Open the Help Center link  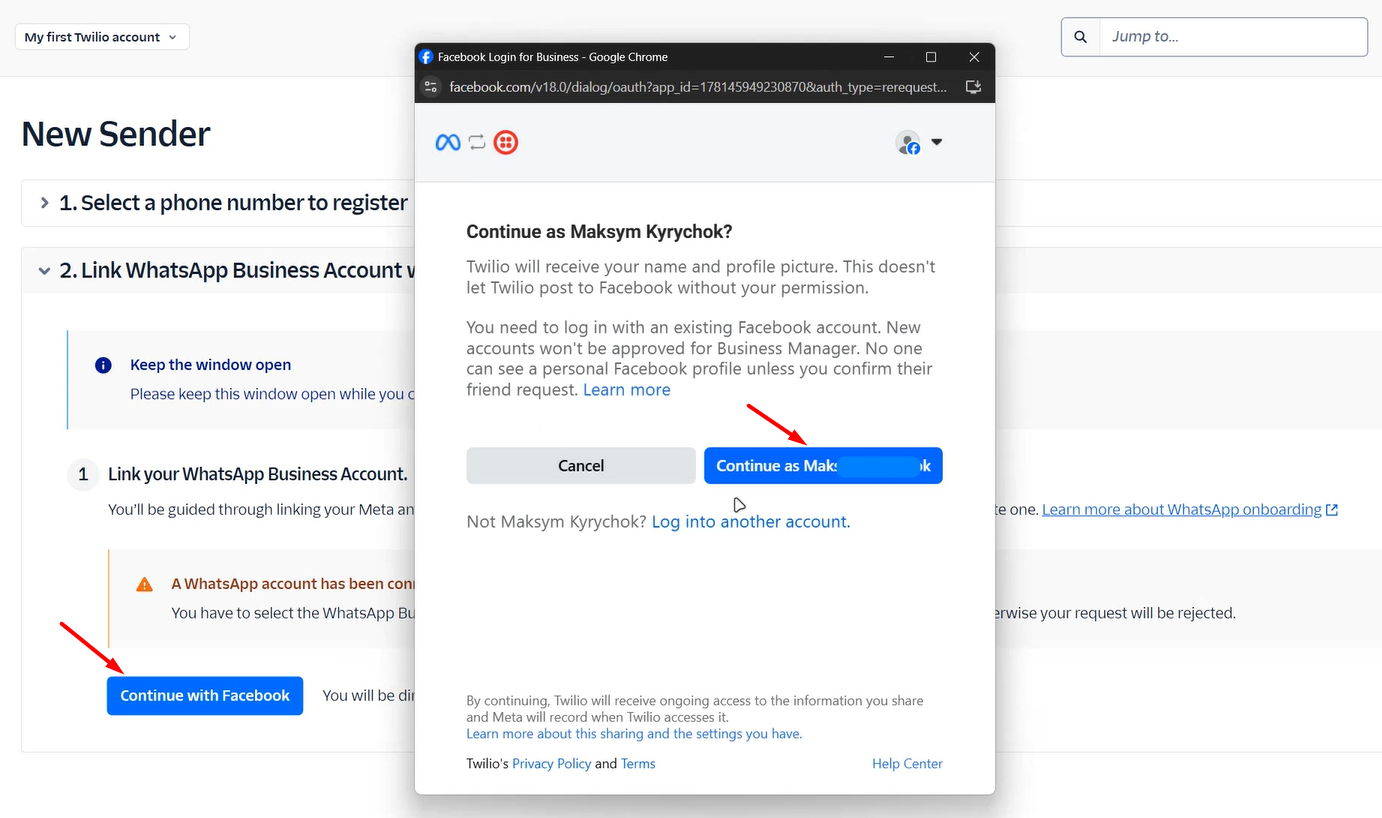point(907,764)
